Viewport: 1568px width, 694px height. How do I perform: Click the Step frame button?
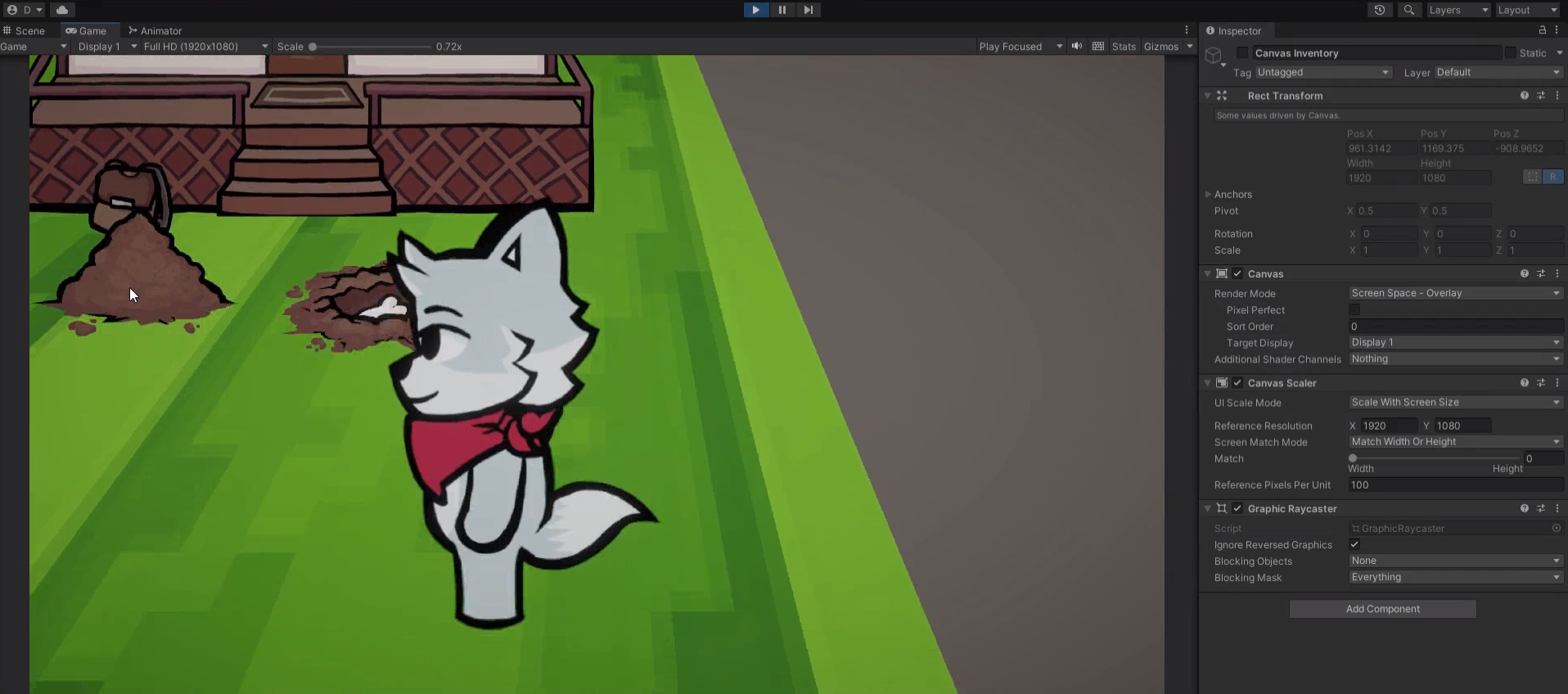pyautogui.click(x=808, y=10)
